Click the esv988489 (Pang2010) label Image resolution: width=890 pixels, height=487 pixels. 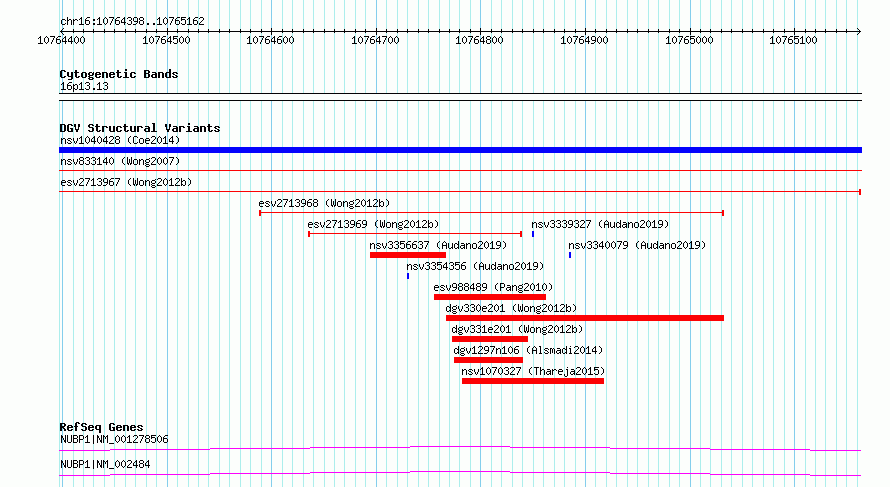click(493, 287)
